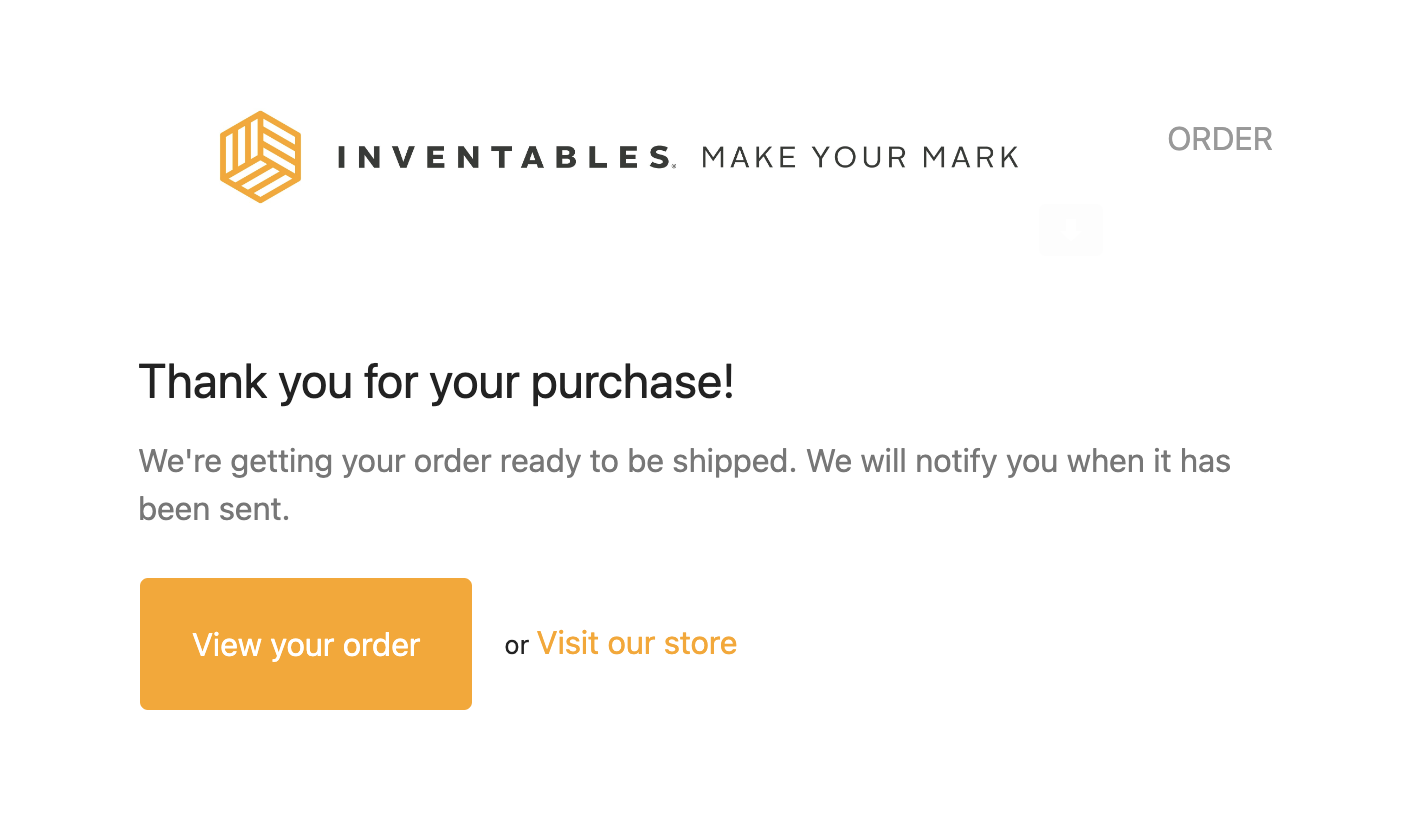Click the MAKE YOUR MARK tagline
Screen dimensions: 1418x822
point(860,157)
